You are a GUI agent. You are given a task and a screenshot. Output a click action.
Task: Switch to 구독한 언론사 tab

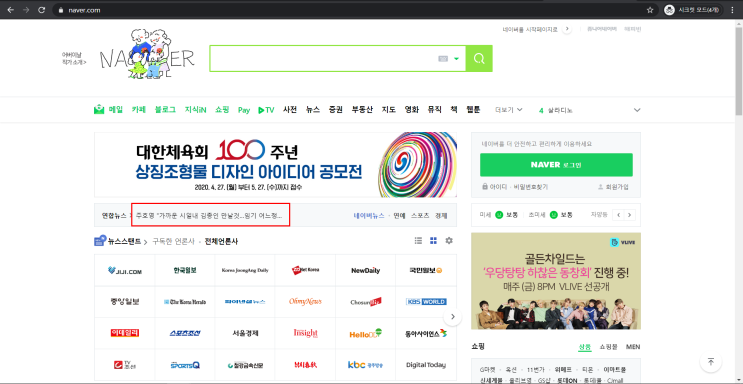coord(173,241)
